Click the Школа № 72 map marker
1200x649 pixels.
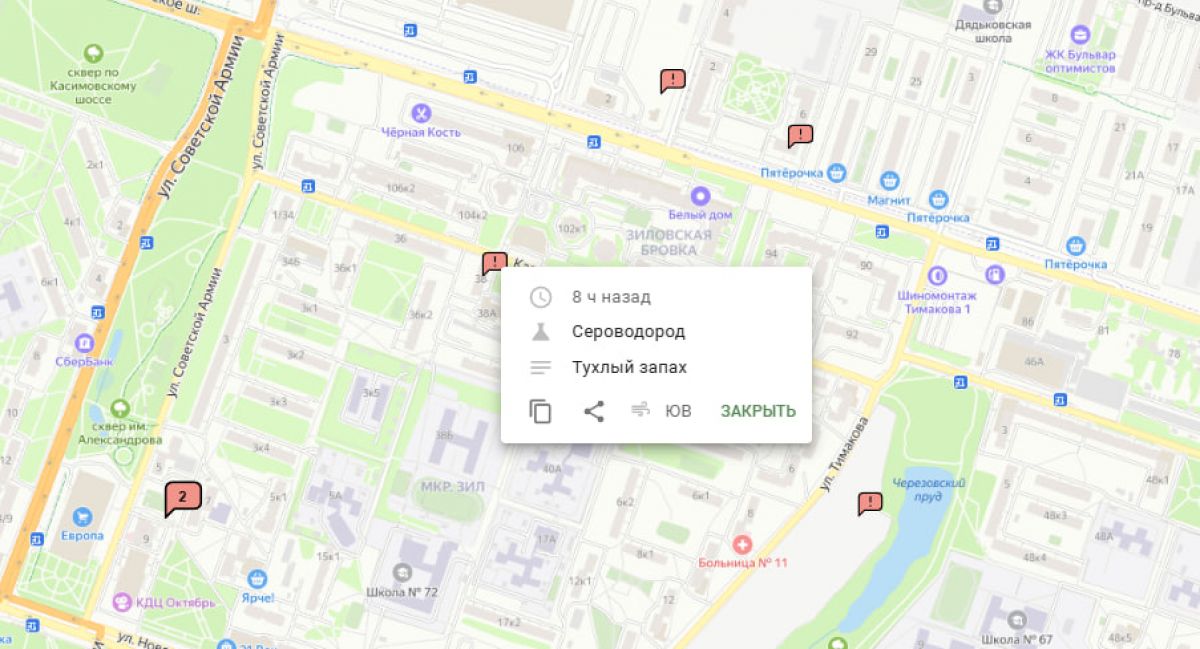click(x=403, y=572)
